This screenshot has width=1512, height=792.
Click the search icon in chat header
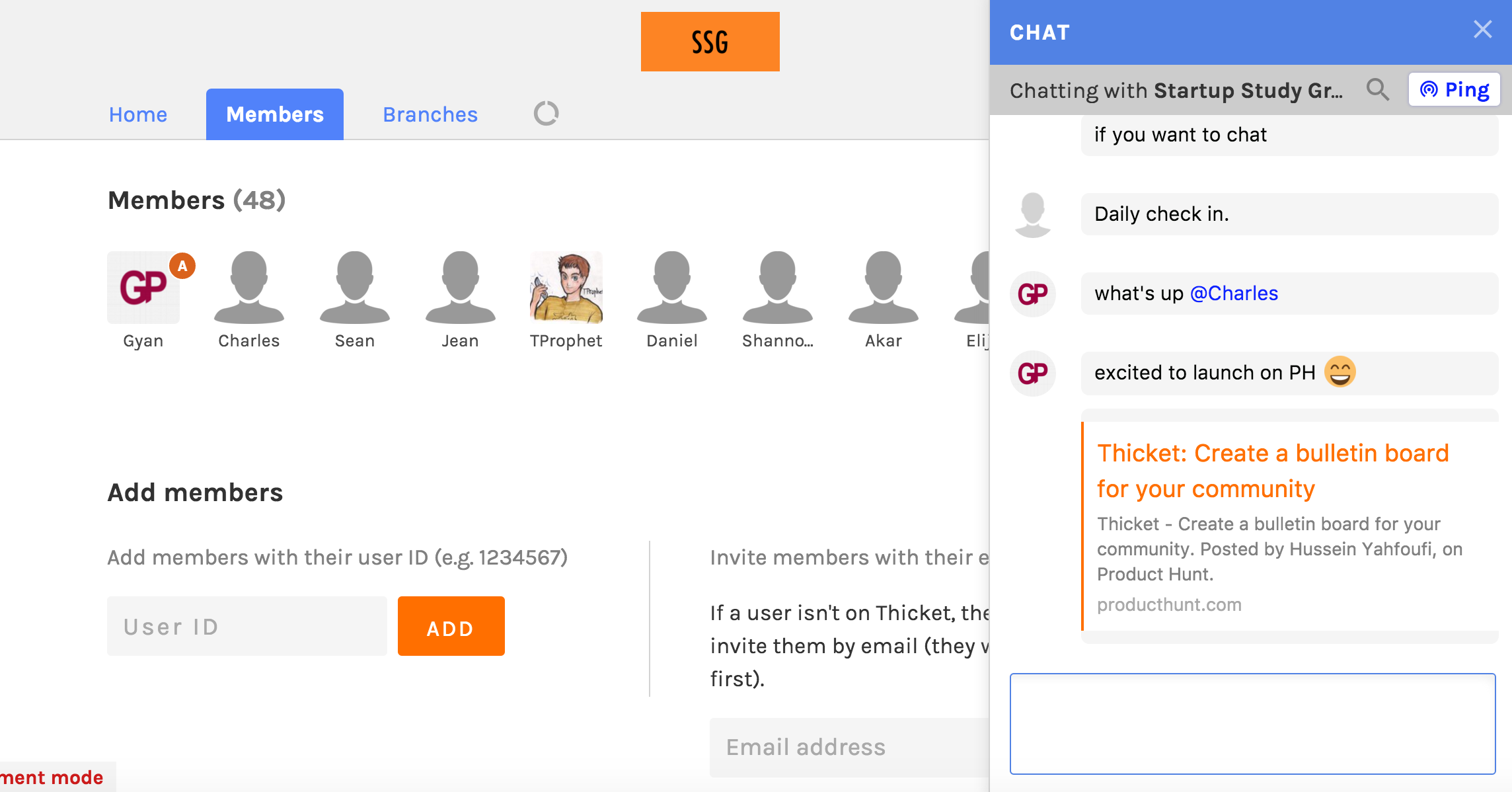pyautogui.click(x=1377, y=89)
